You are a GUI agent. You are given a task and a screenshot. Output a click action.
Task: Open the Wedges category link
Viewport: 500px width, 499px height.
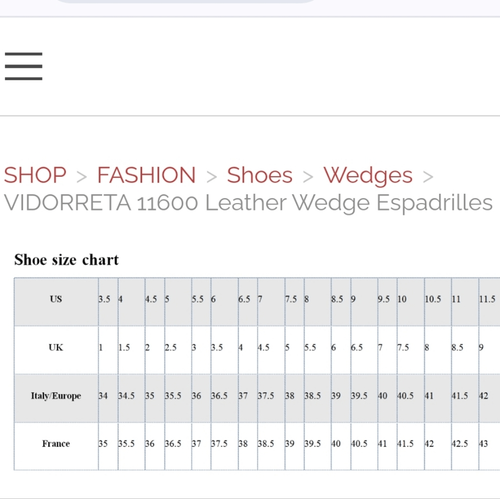[x=368, y=176]
